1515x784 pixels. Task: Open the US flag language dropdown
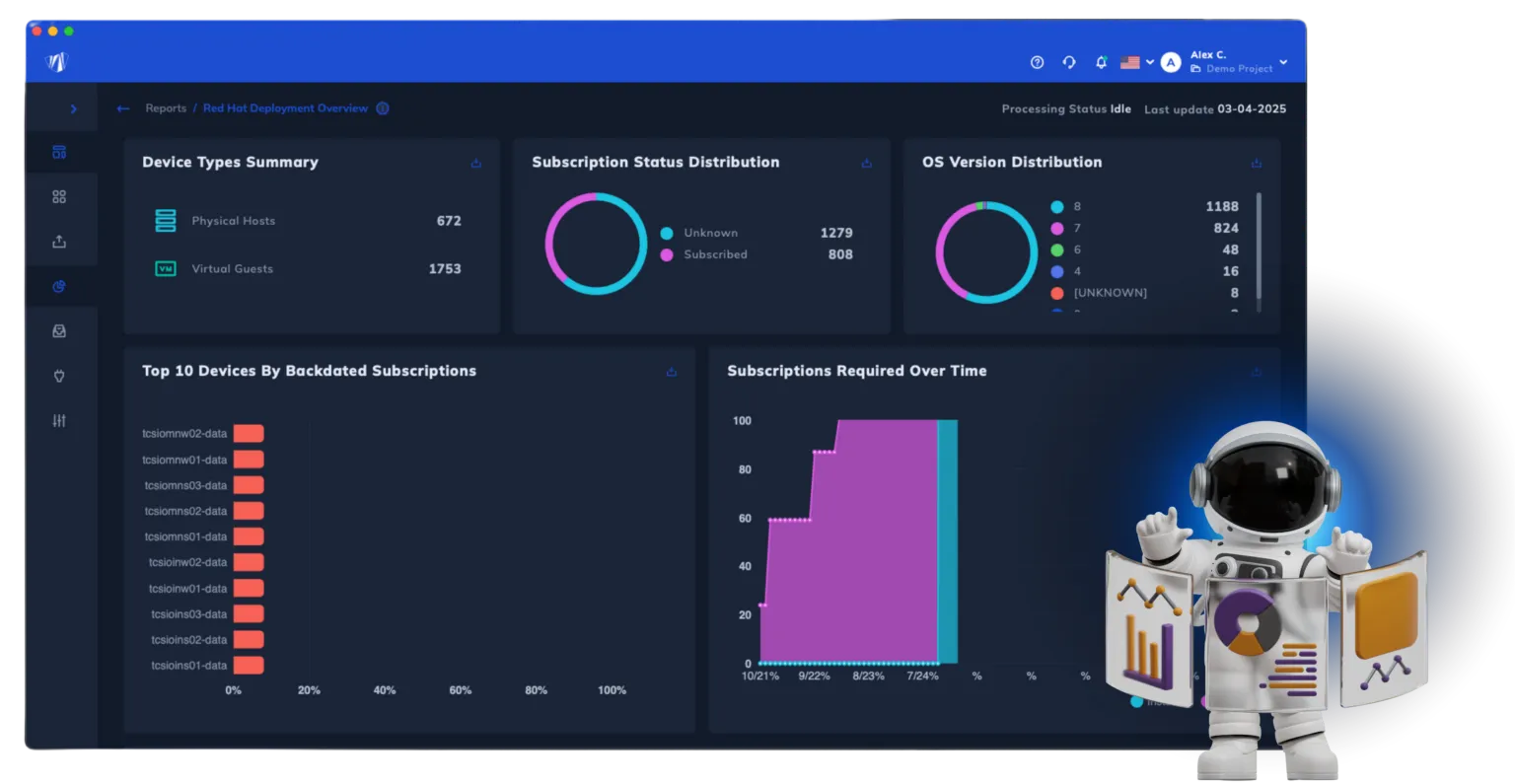tap(1137, 62)
